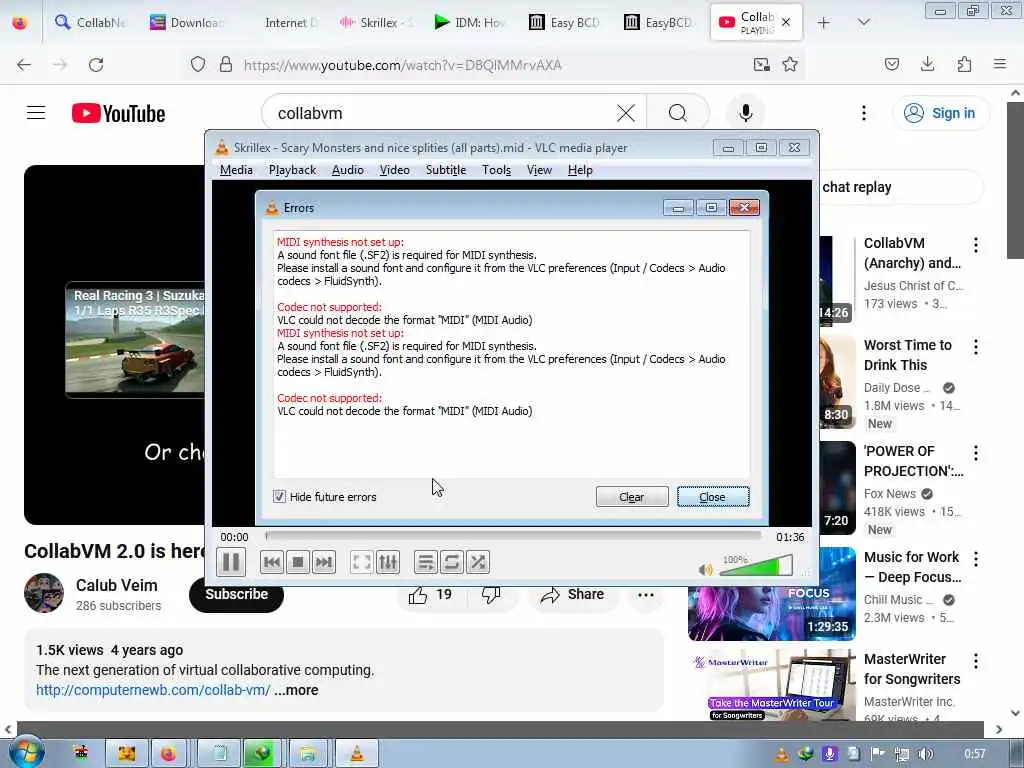Open options for CollabVM (Anarchy) video
The image size is (1024, 768).
[x=976, y=245]
